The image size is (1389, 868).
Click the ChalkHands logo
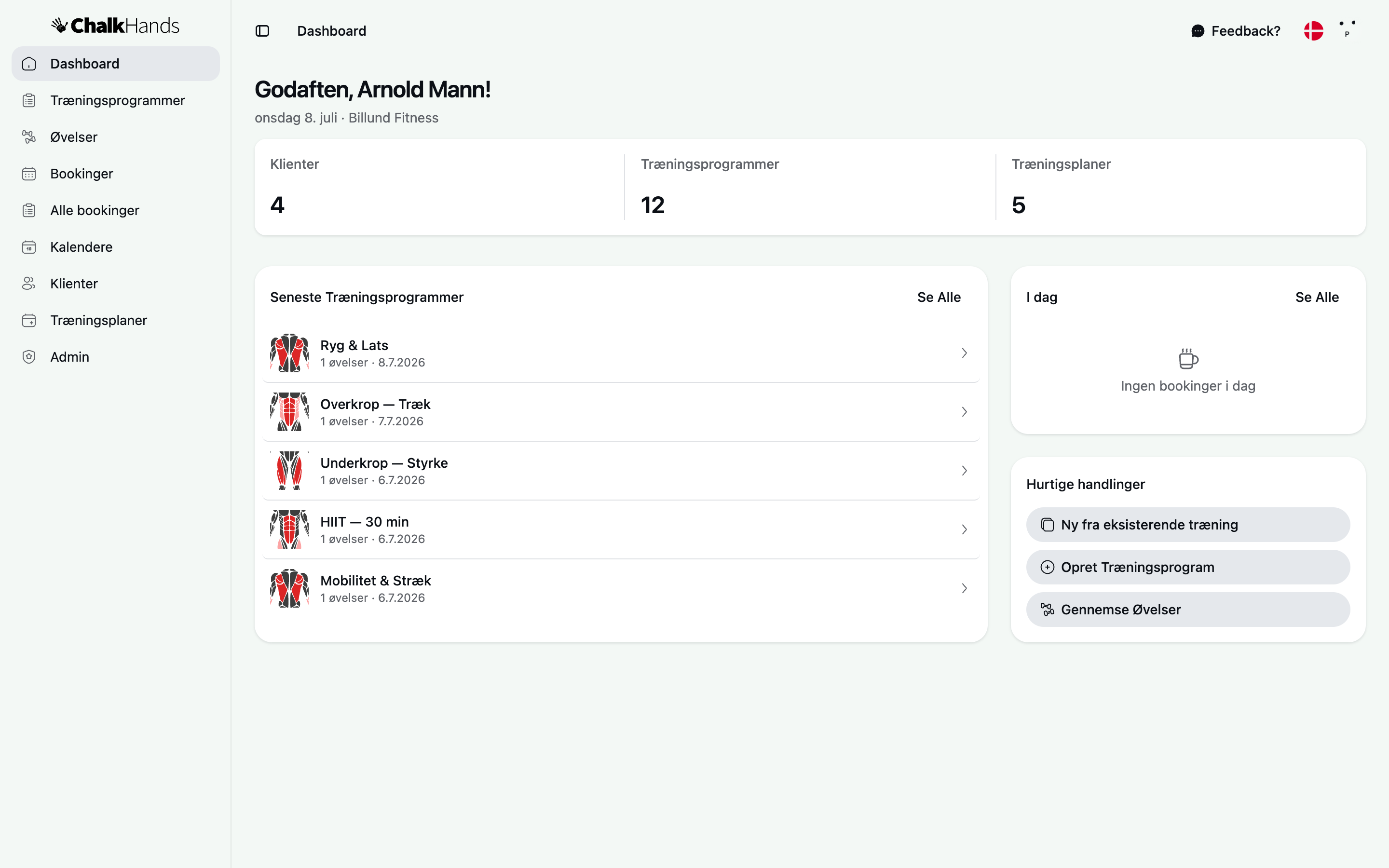pyautogui.click(x=115, y=25)
